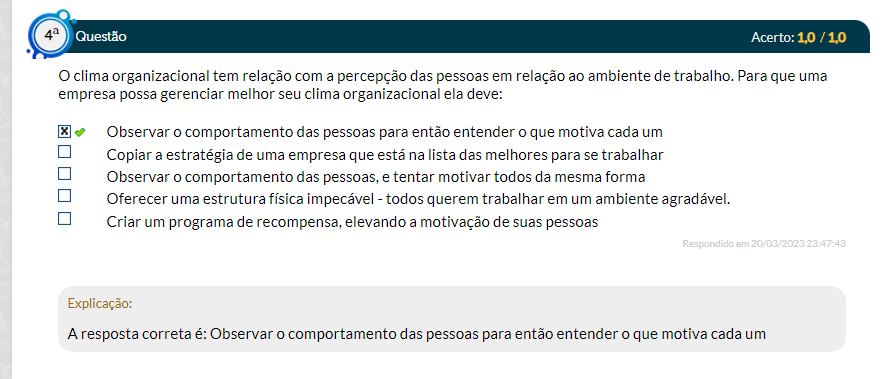Image resolution: width=889 pixels, height=379 pixels.
Task: Click the gray explanation box background
Action: pyautogui.click(x=452, y=319)
